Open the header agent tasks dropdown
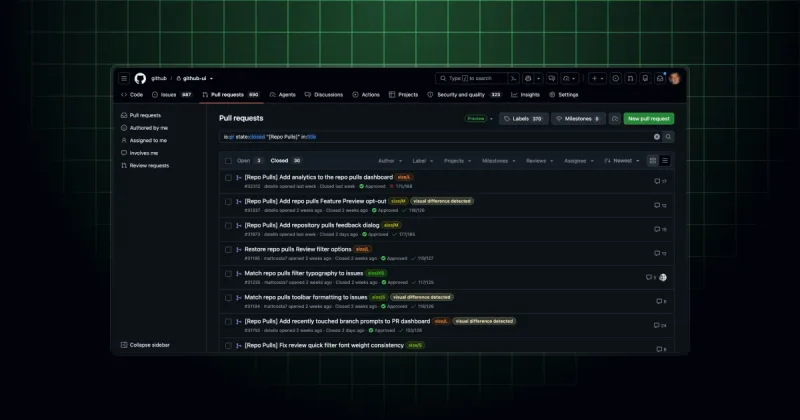The width and height of the screenshot is (800, 420). (x=569, y=79)
